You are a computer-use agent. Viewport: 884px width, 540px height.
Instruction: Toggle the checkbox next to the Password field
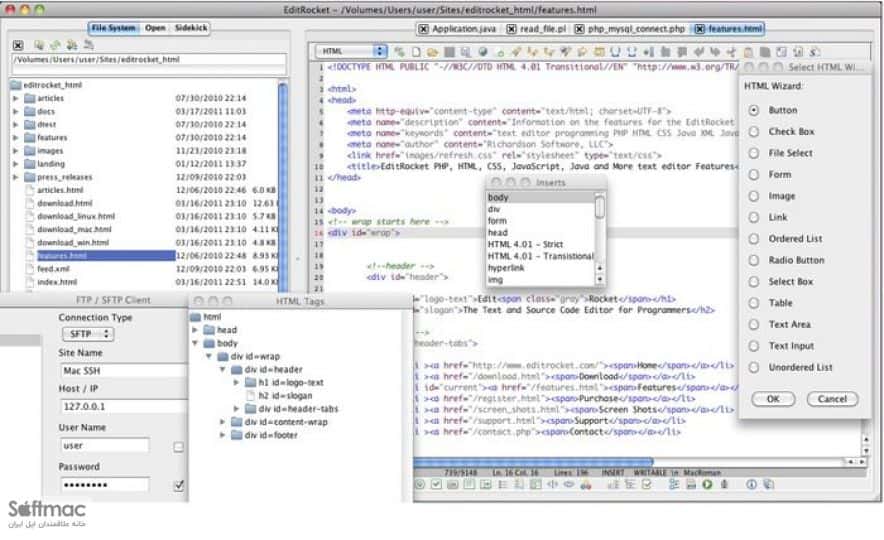[179, 485]
